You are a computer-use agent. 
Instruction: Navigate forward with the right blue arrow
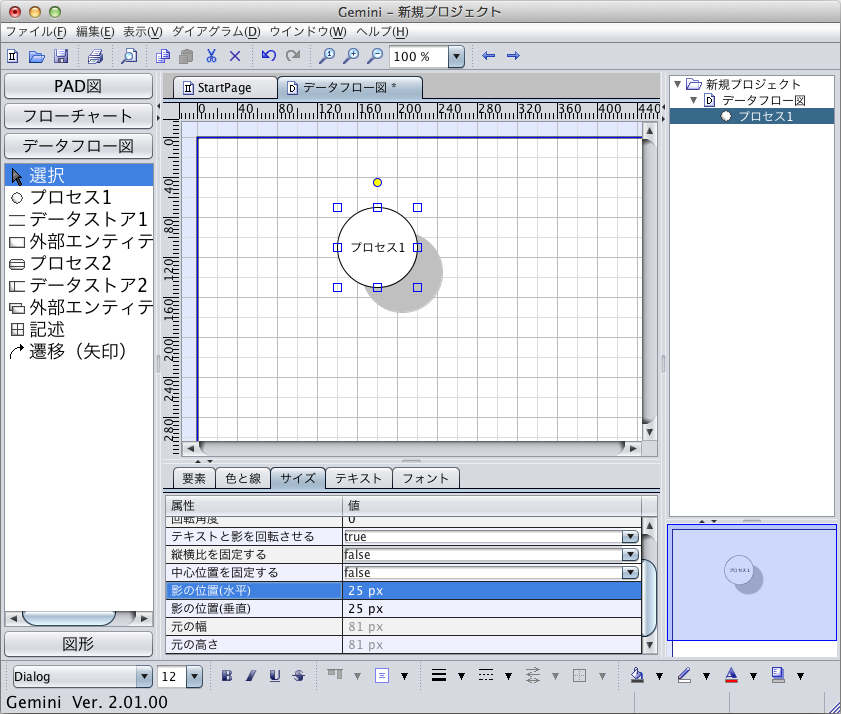coord(513,56)
